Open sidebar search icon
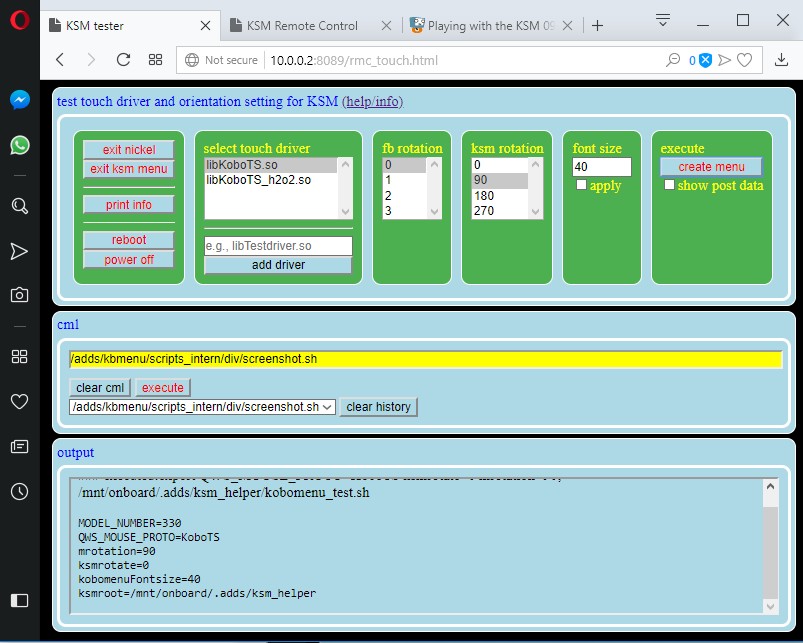 (19, 206)
